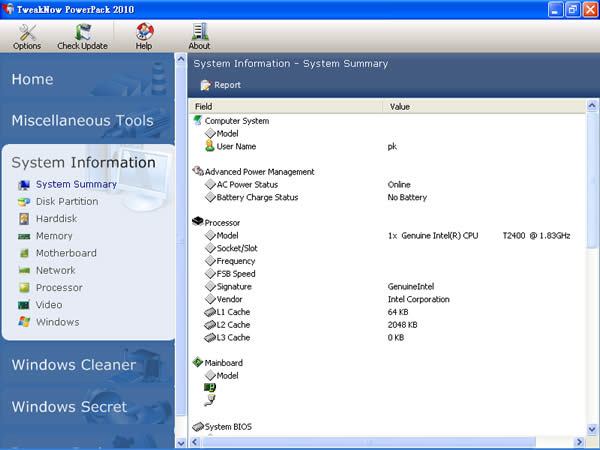This screenshot has height=450, width=600.
Task: Select the System Information section header
Action: (x=83, y=162)
